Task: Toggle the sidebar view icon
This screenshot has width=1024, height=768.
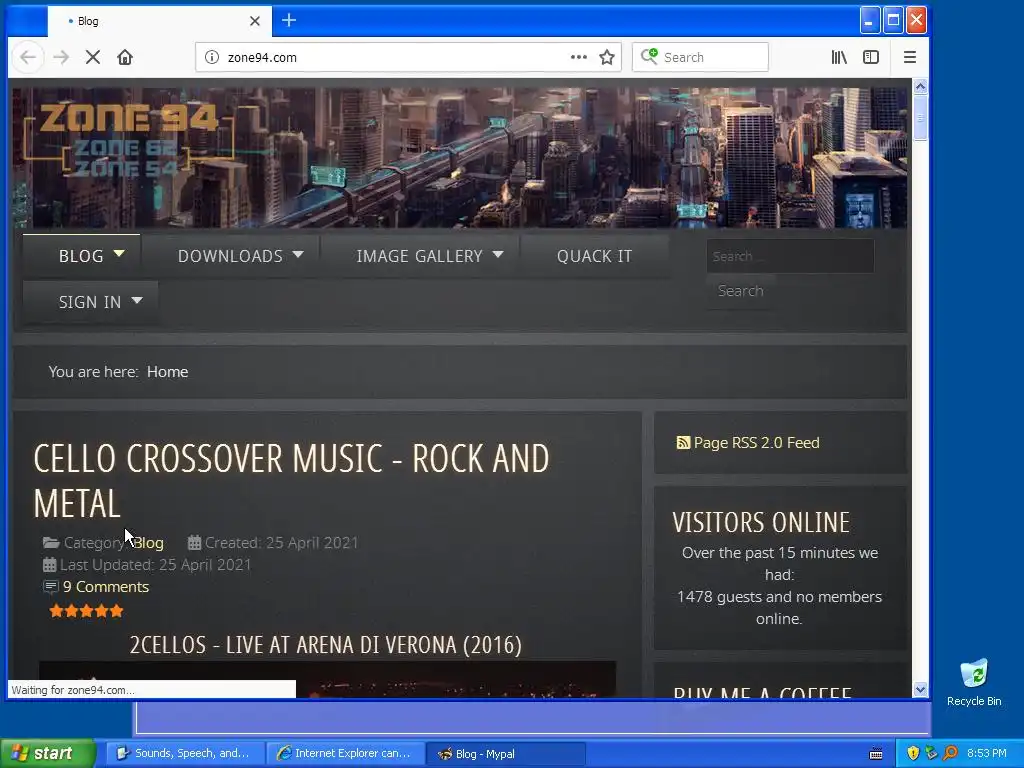Action: coord(871,57)
